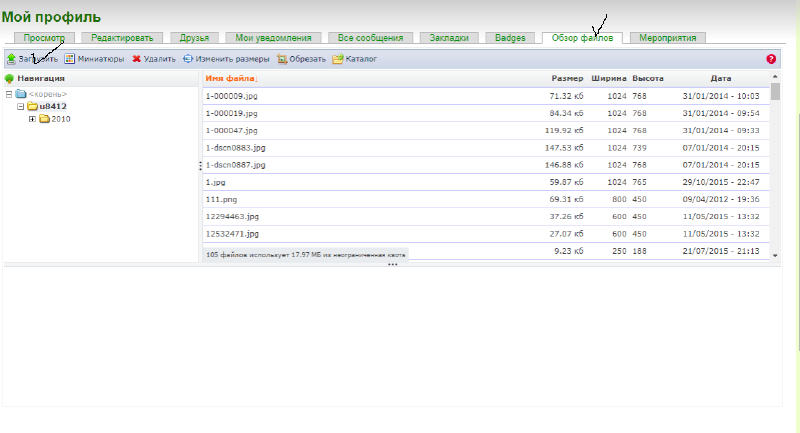Open the Мероприятия tab
Image resolution: width=800 pixels, height=433 pixels.
pyautogui.click(x=668, y=38)
